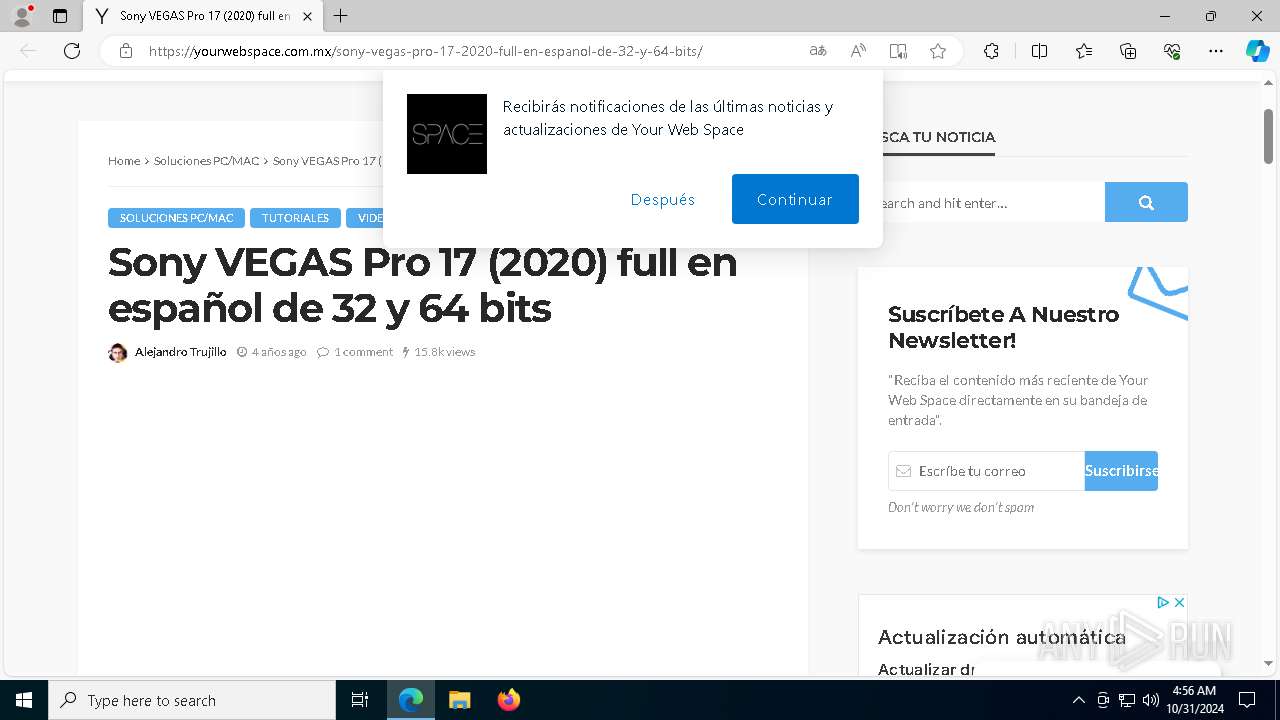Open the Windows Start menu
Viewport: 1280px width, 720px height.
[24, 700]
